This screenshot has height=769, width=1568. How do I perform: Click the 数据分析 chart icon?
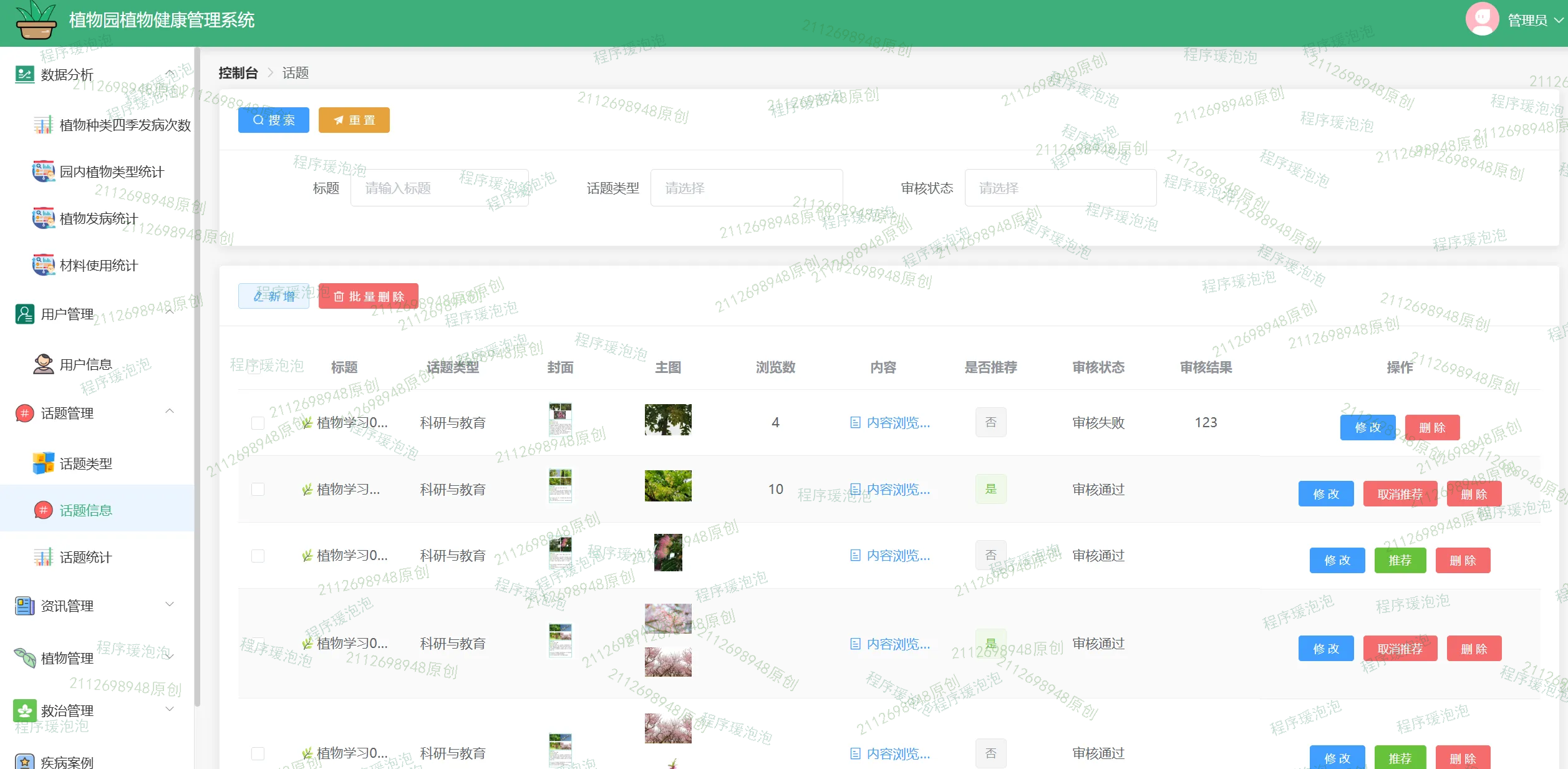(x=24, y=74)
